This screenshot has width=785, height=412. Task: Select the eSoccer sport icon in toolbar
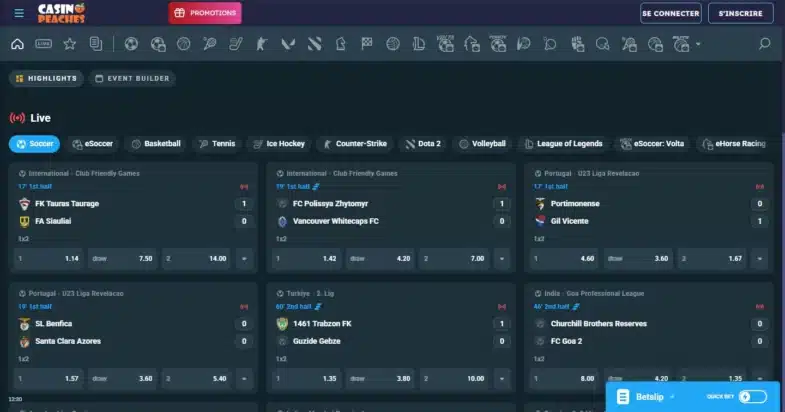click(x=158, y=44)
